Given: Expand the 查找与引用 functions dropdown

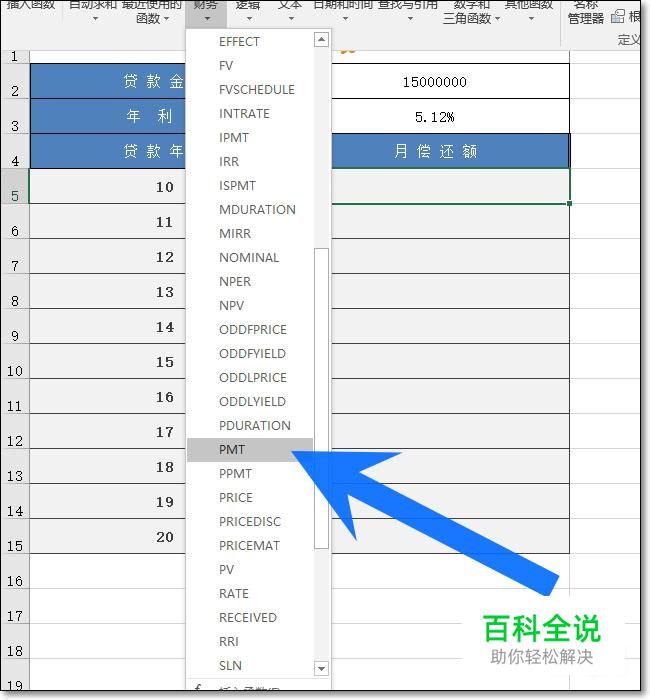Looking at the screenshot, I should click(408, 12).
